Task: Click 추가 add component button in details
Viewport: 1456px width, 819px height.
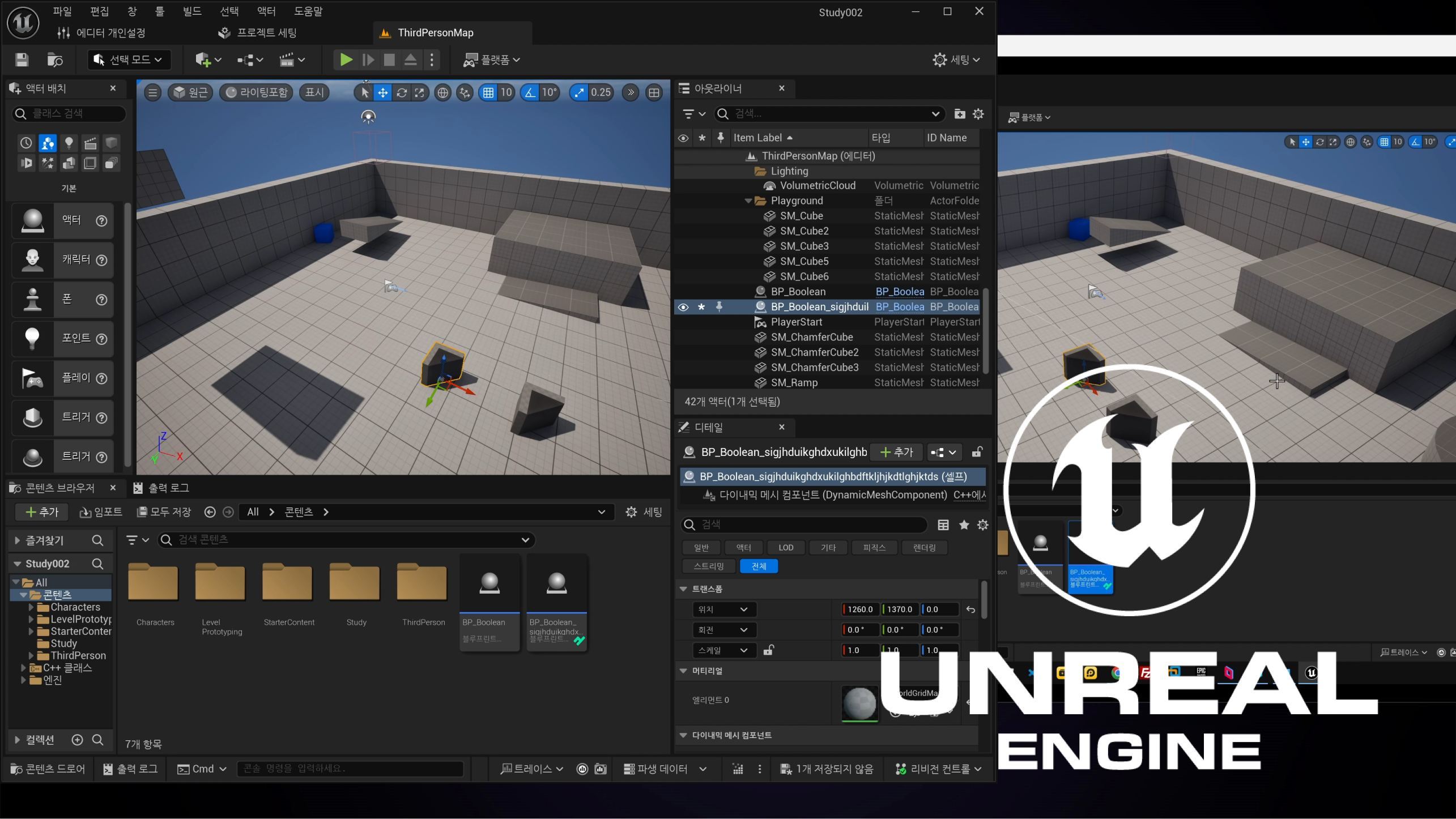Action: (896, 453)
